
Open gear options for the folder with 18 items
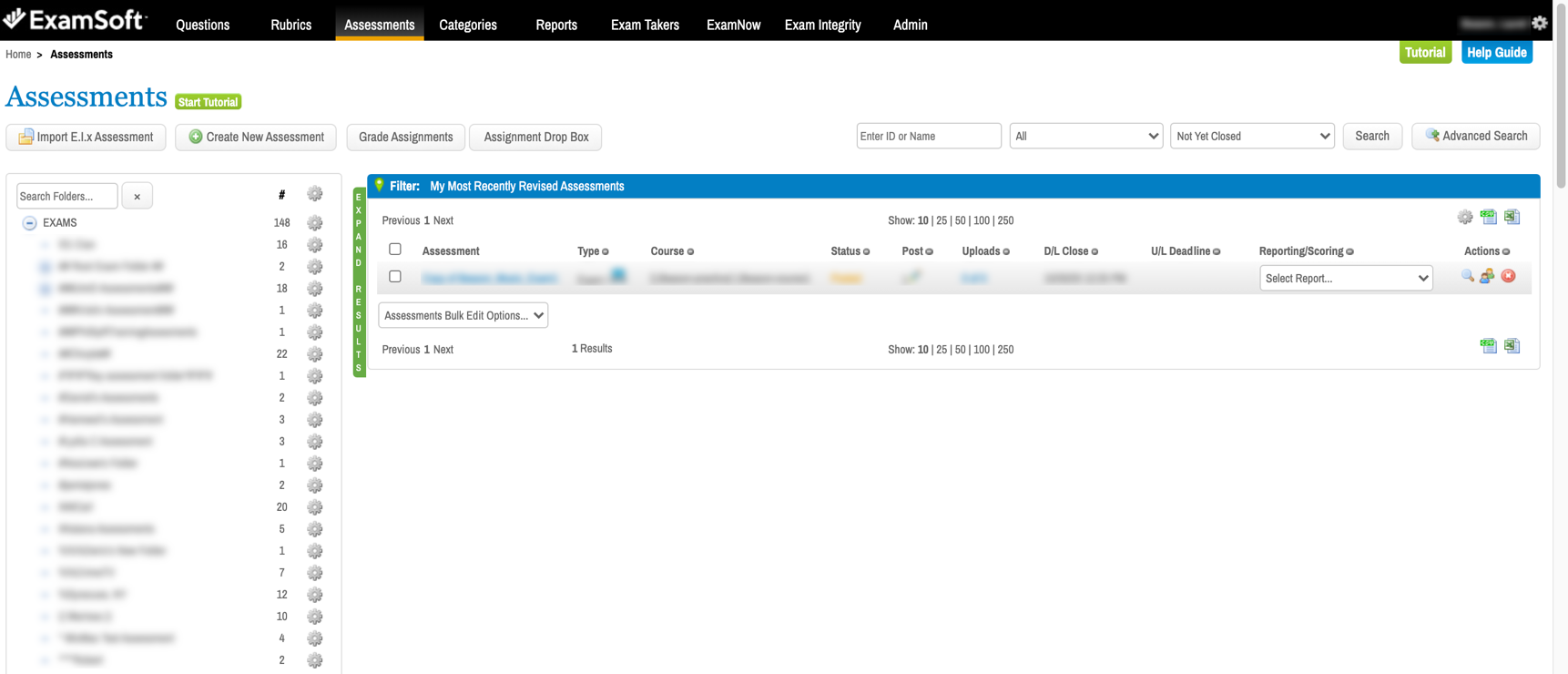315,289
